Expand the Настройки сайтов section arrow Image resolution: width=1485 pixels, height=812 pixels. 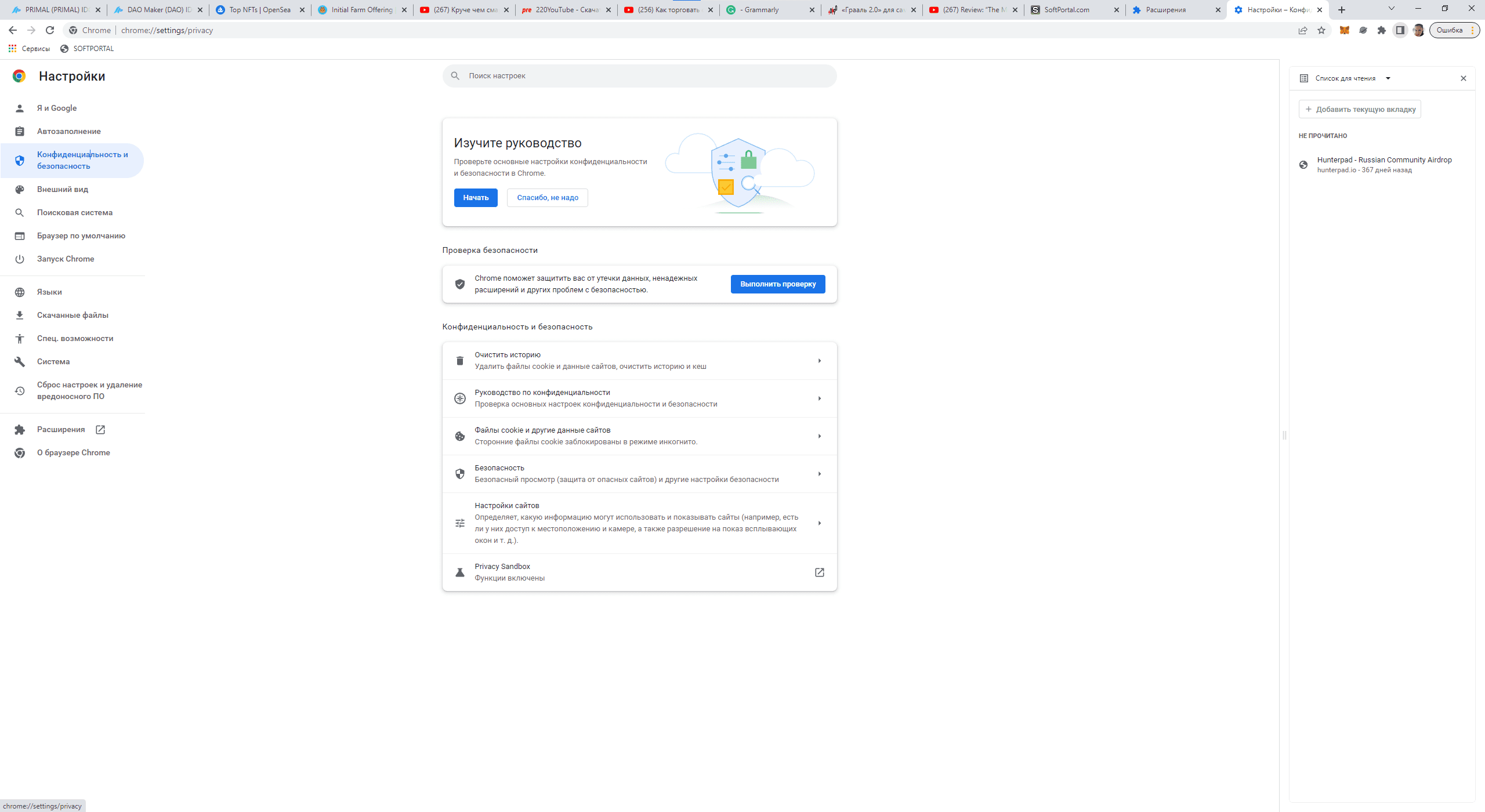(819, 523)
